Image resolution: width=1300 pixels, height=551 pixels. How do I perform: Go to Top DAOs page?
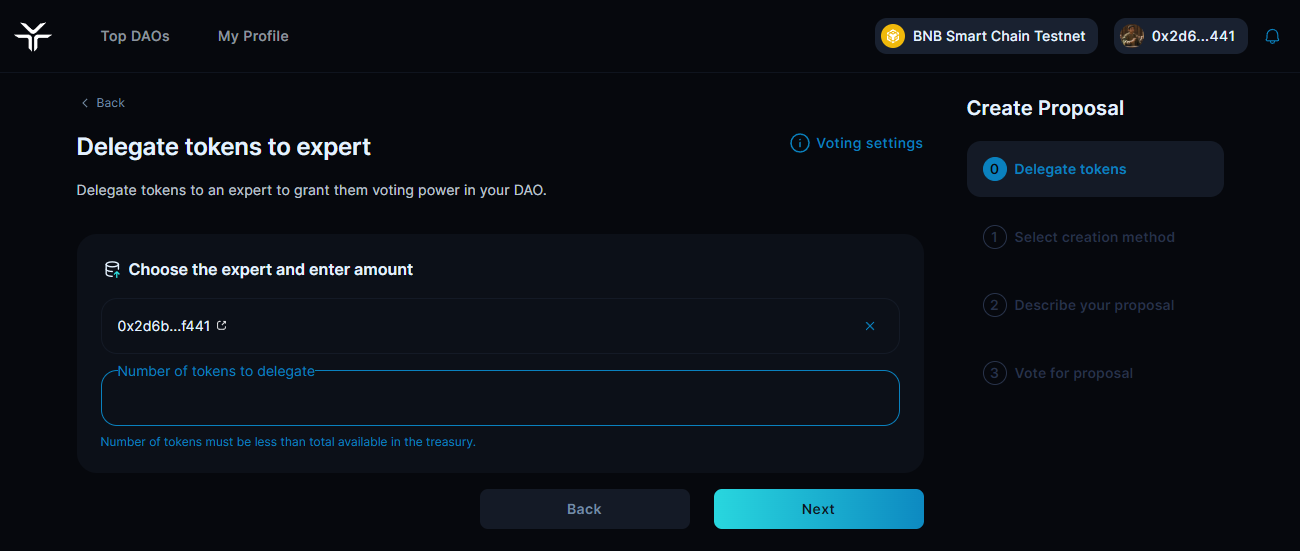(135, 36)
